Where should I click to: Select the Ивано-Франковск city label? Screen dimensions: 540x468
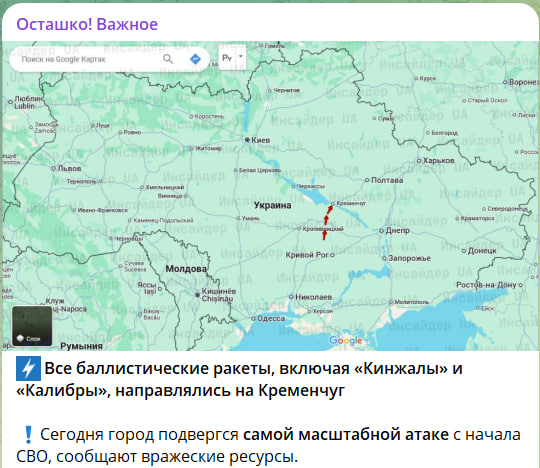point(103,210)
